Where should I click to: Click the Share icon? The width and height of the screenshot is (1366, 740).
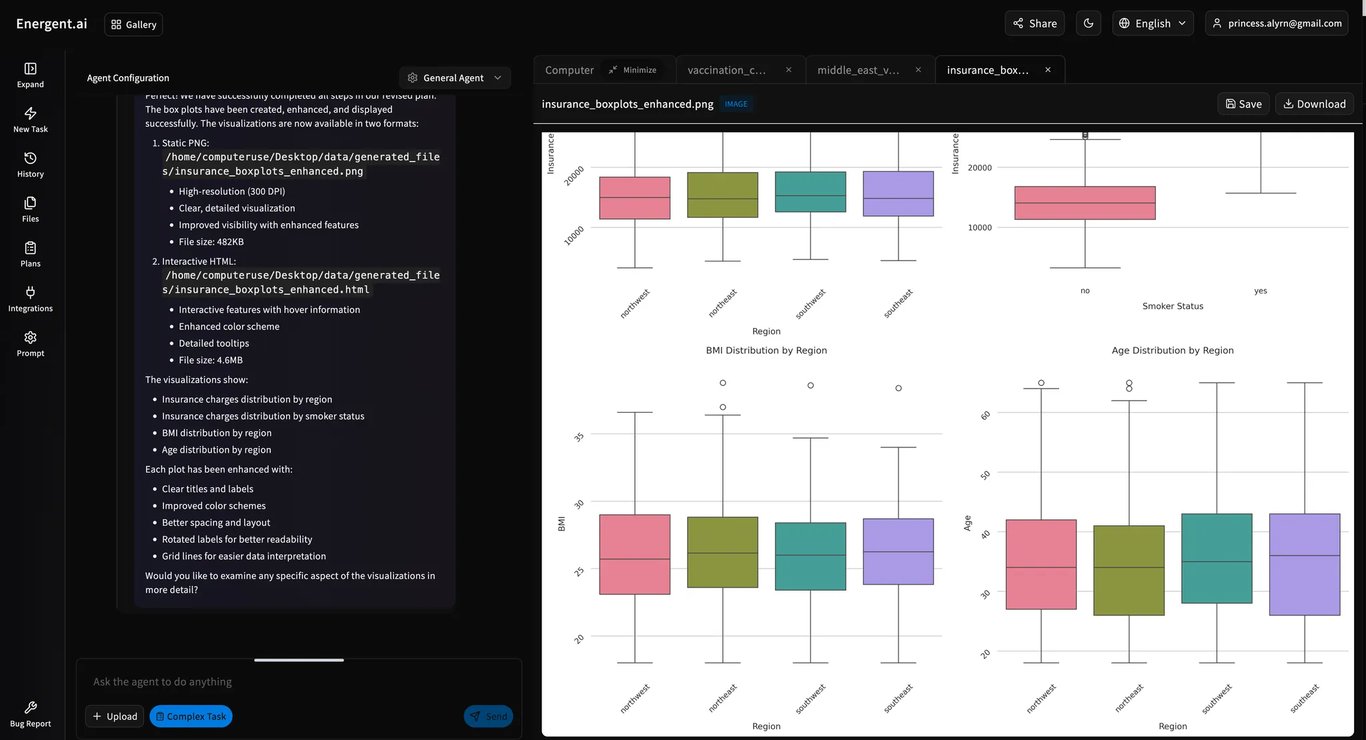click(x=1034, y=22)
